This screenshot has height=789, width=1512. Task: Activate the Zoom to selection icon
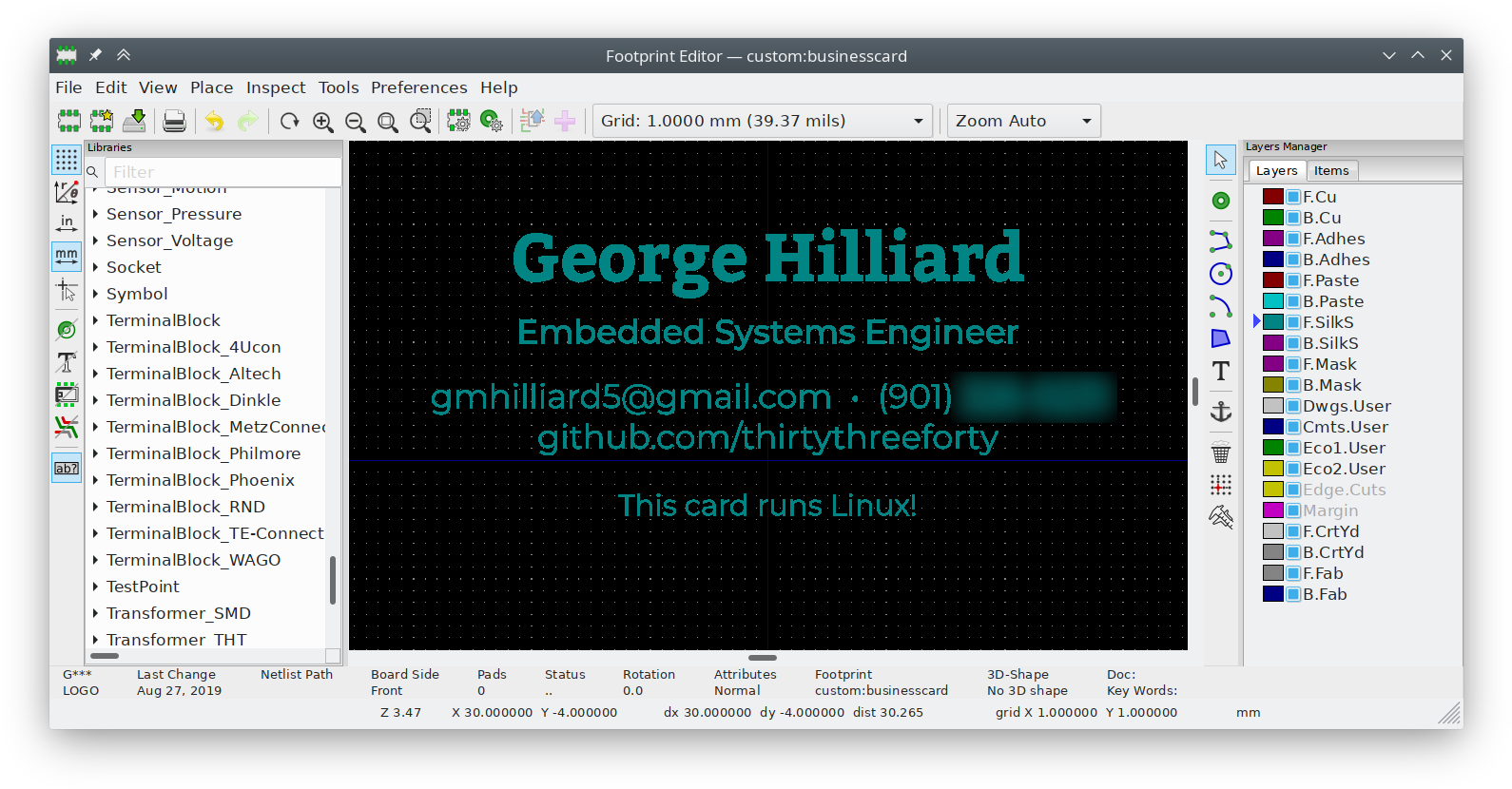pyautogui.click(x=420, y=121)
